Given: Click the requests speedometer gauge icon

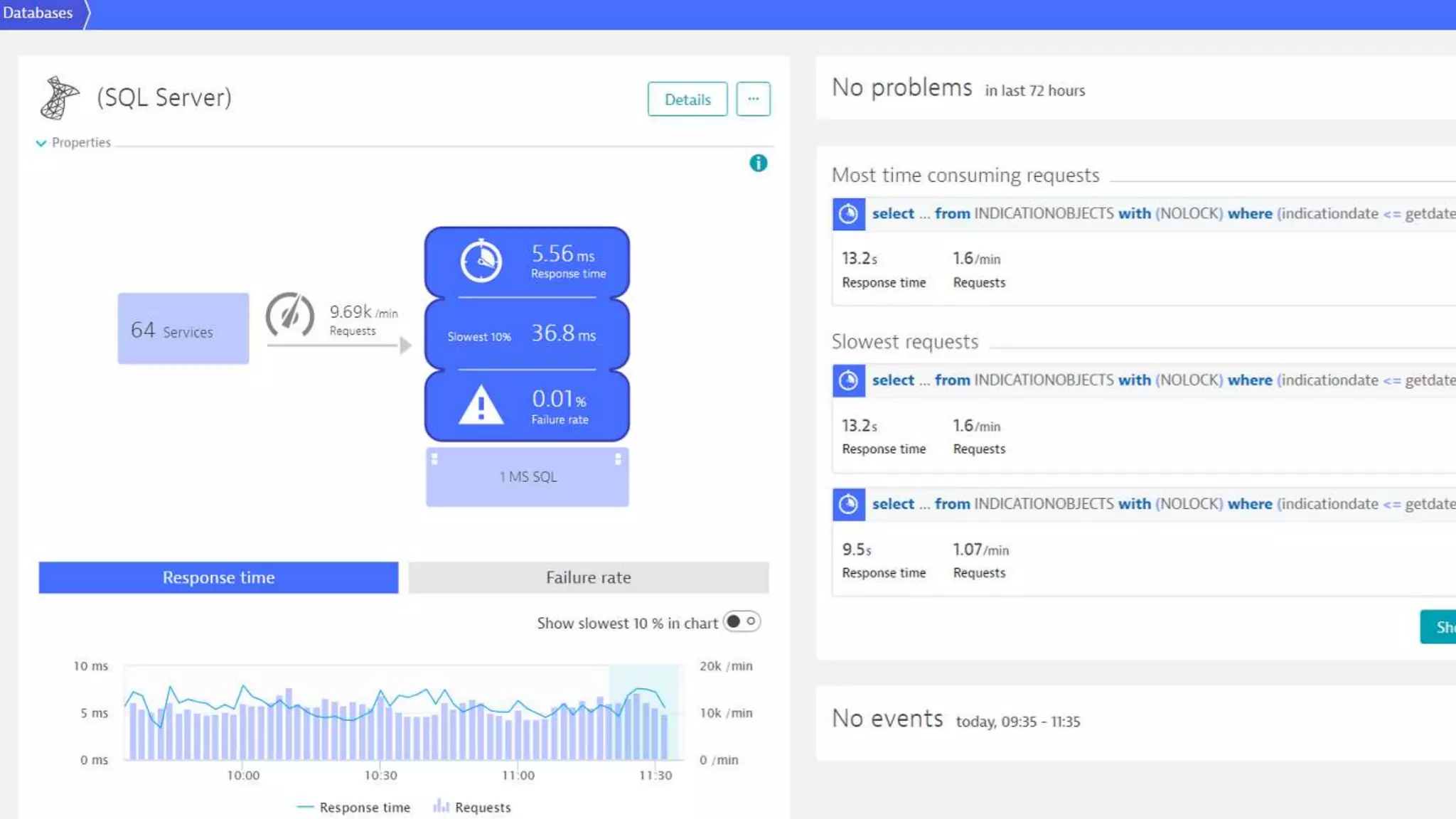Looking at the screenshot, I should [290, 315].
